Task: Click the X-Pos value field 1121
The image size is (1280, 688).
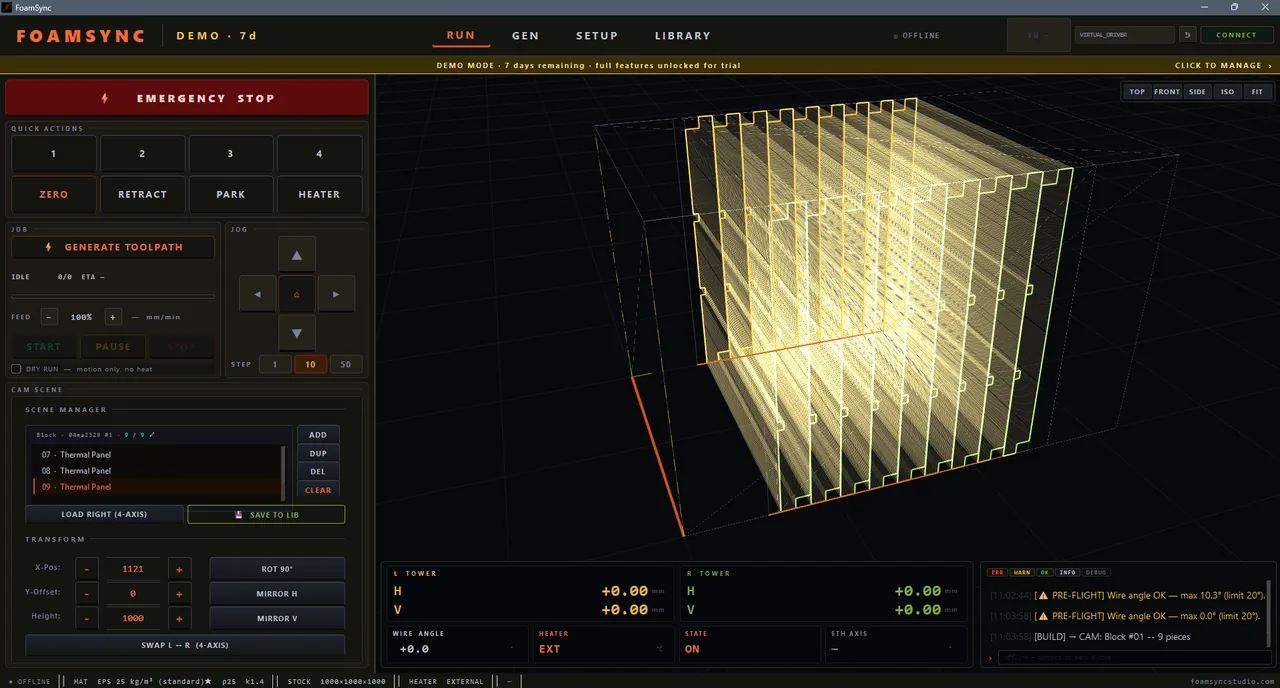Action: (133, 569)
